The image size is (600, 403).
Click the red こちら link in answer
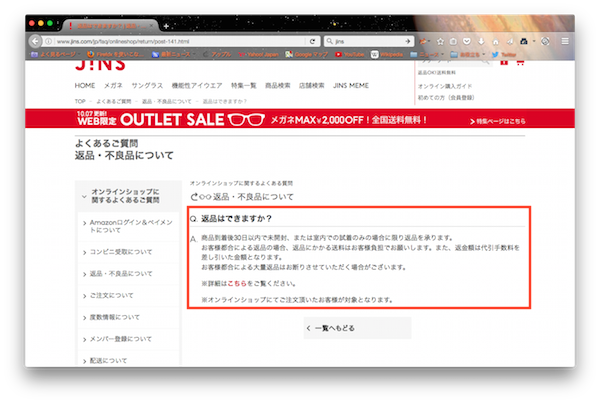tap(237, 284)
